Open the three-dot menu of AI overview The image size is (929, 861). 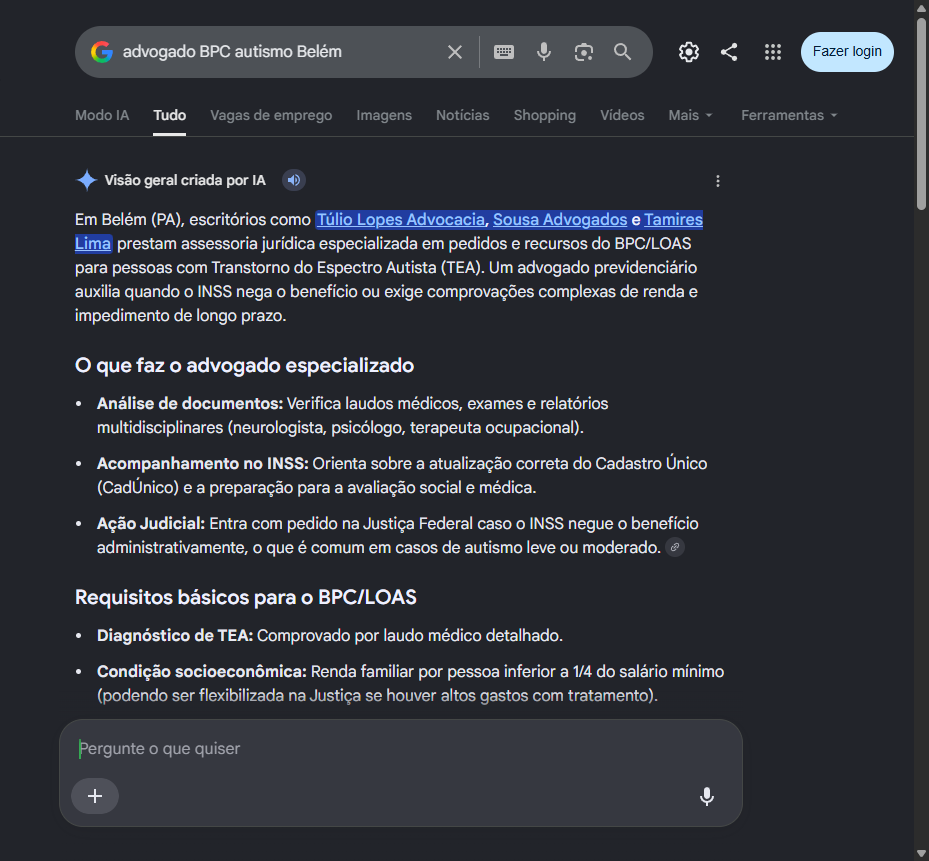pos(717,181)
